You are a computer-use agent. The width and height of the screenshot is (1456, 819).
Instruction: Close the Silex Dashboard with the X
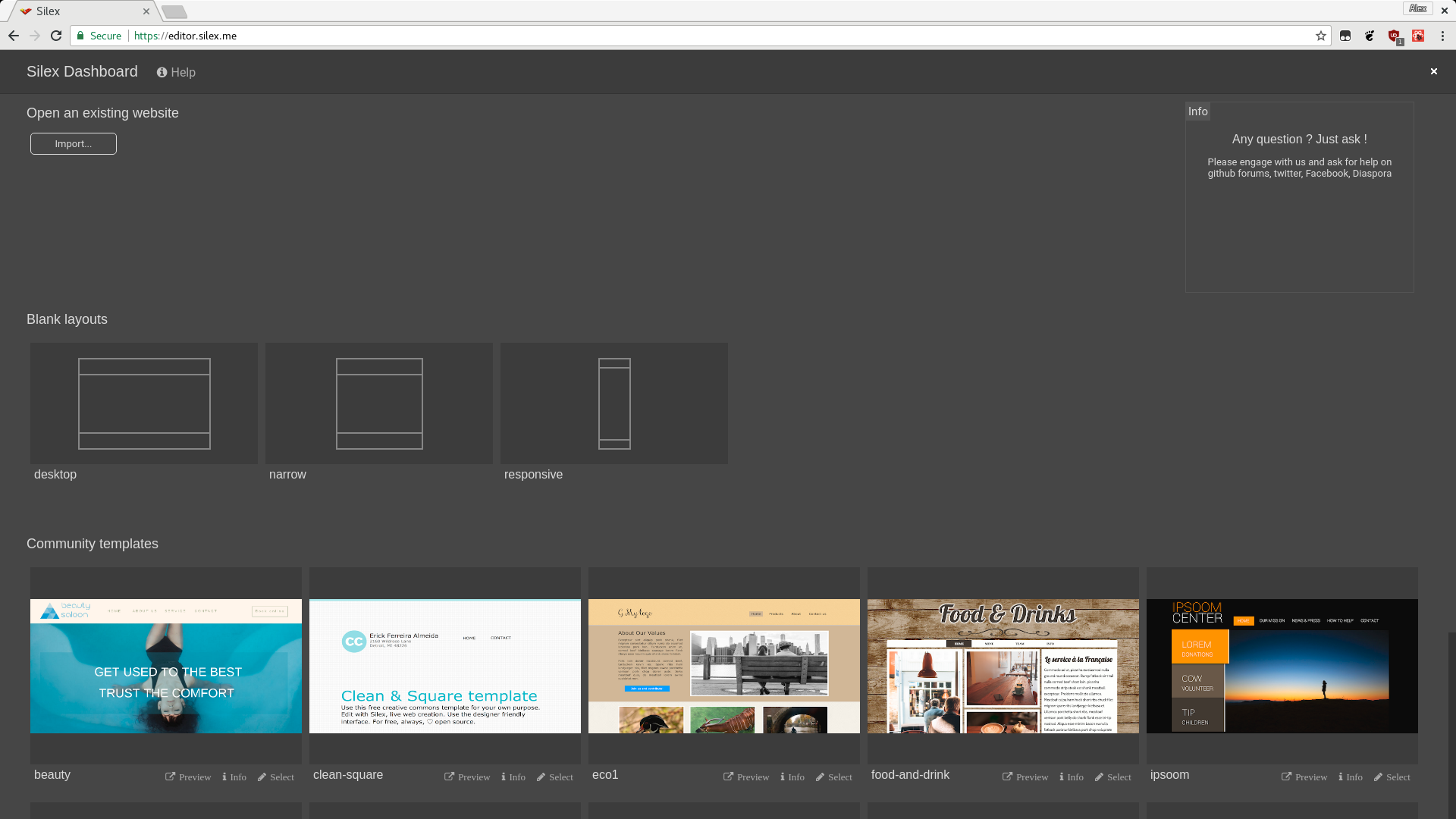tap(1433, 71)
